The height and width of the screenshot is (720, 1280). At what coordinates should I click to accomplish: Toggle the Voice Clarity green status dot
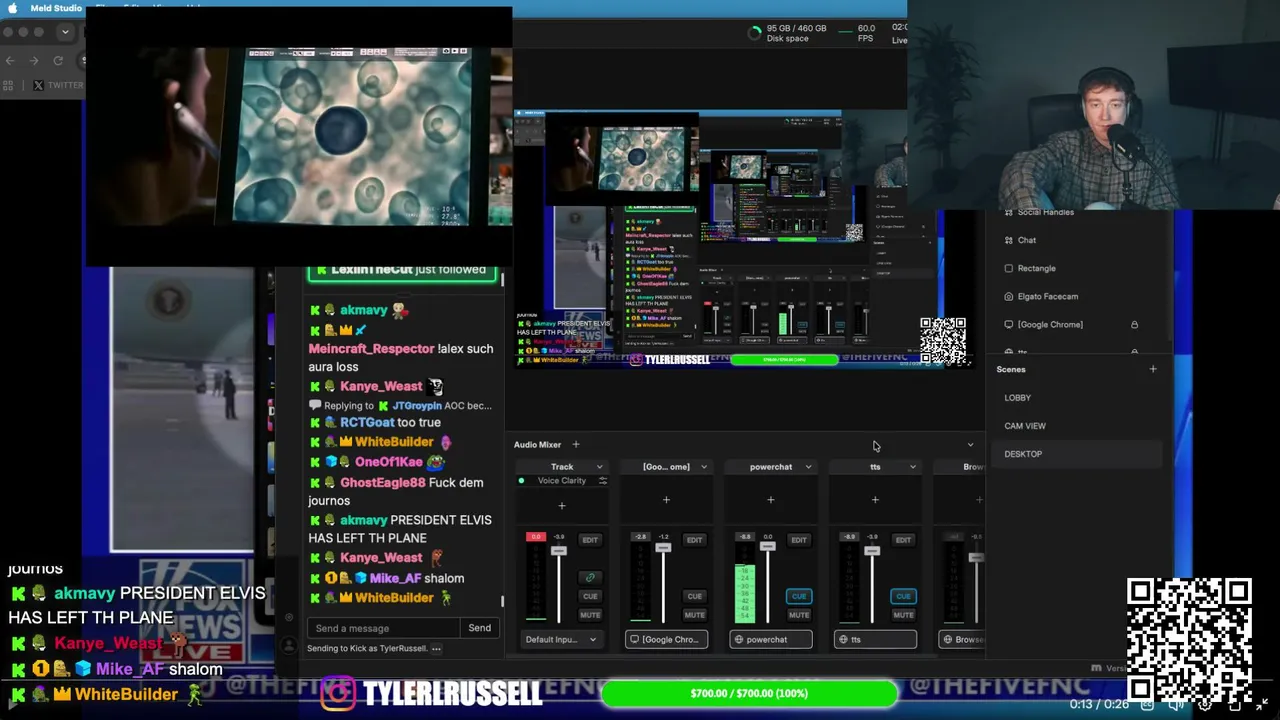521,481
